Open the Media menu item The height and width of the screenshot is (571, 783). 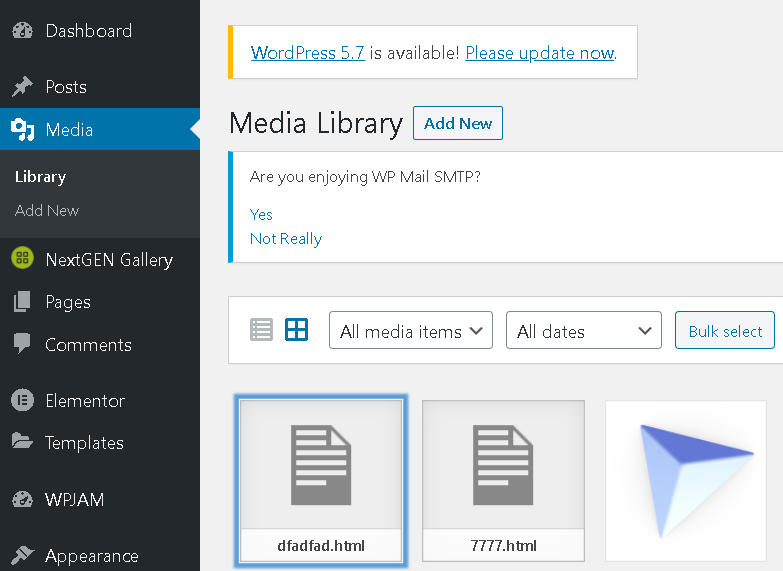click(100, 129)
